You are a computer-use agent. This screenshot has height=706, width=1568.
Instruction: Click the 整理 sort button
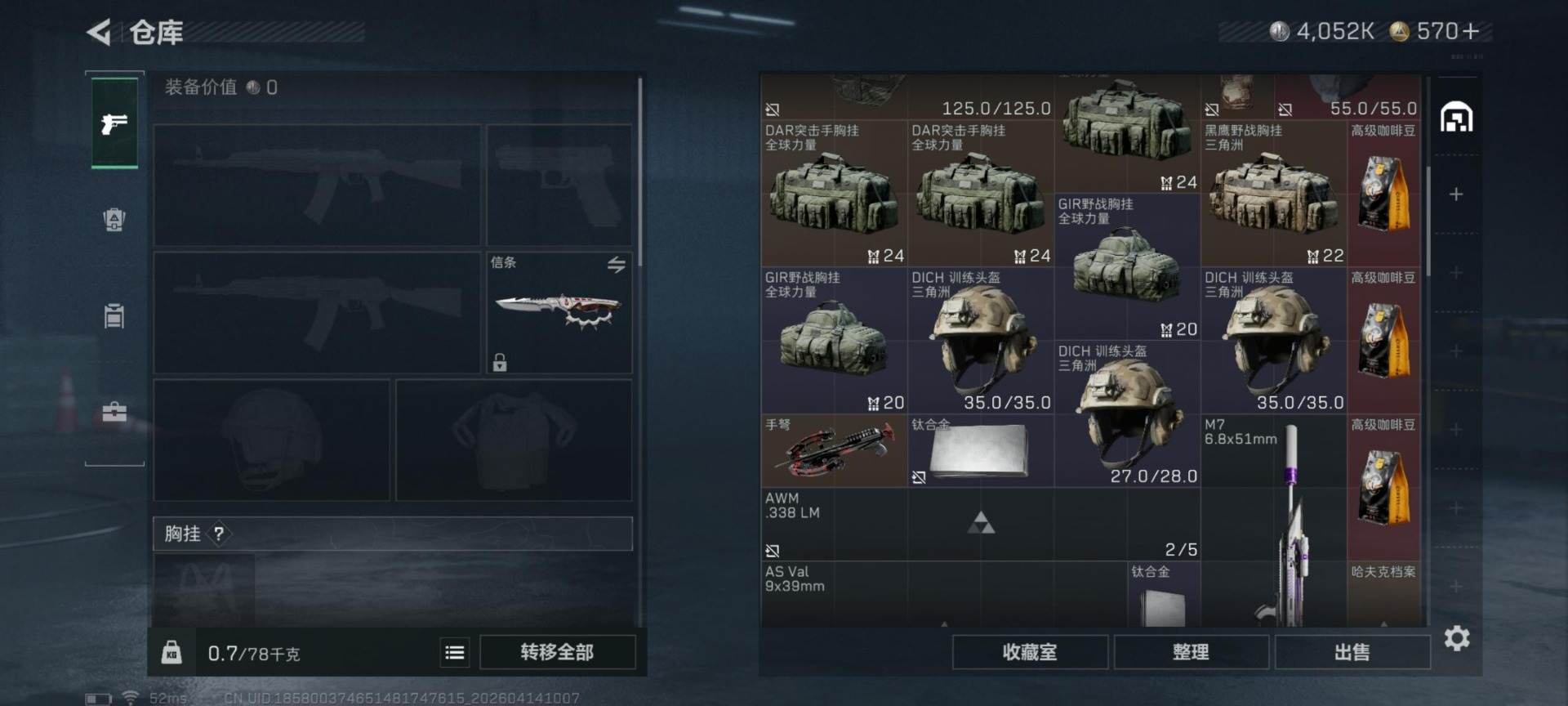(x=1191, y=652)
